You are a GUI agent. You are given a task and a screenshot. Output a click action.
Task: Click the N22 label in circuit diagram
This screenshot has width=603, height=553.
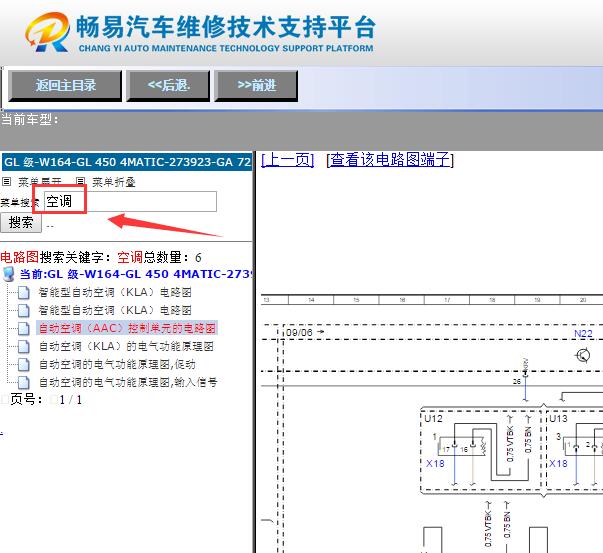click(x=583, y=334)
